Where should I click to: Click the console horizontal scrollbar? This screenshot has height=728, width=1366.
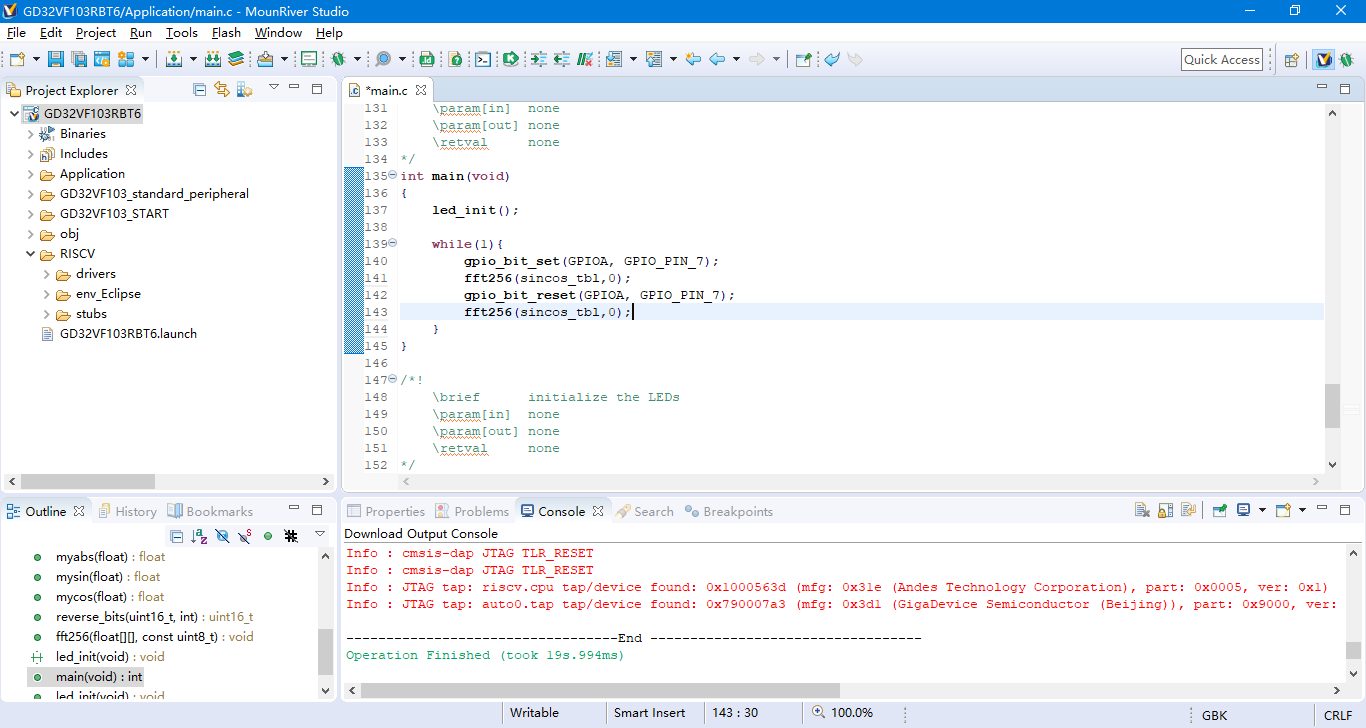pos(600,690)
